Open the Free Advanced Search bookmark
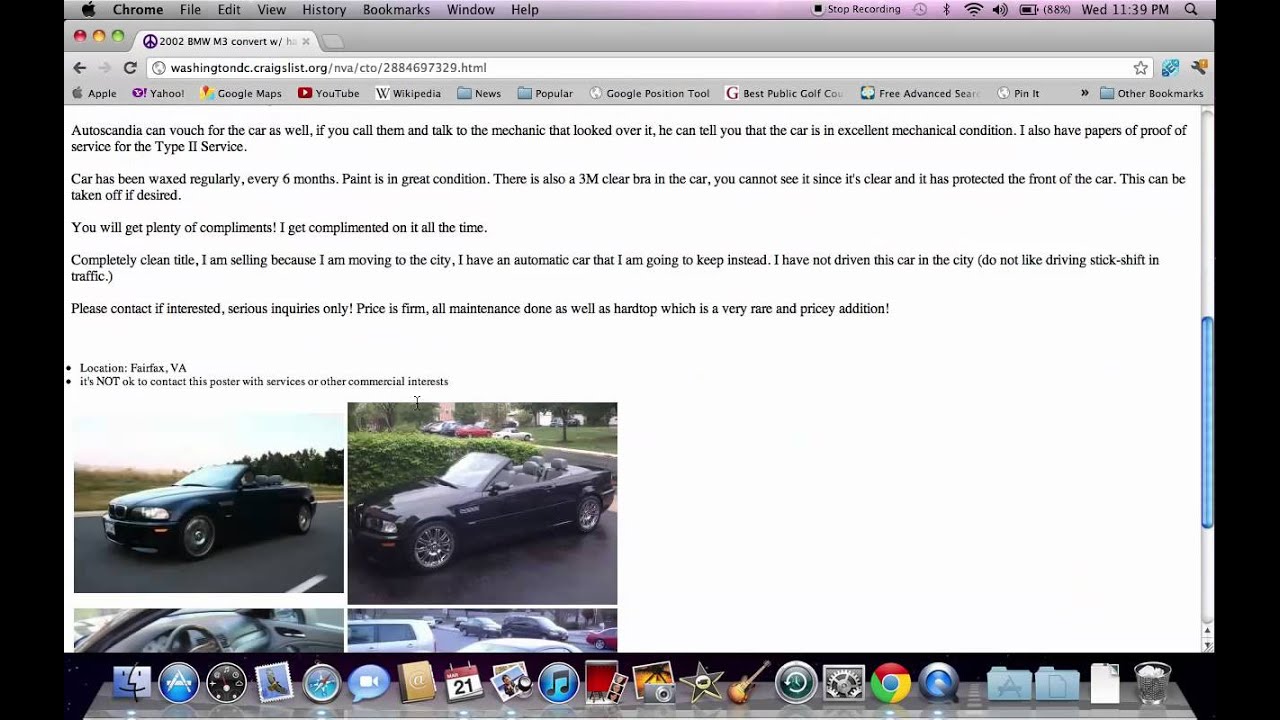 pos(920,93)
